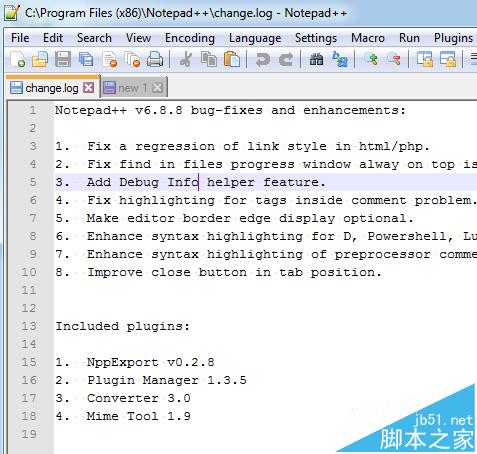Open the Macro menu
Viewport: 477px width, 454px height.
(x=368, y=38)
